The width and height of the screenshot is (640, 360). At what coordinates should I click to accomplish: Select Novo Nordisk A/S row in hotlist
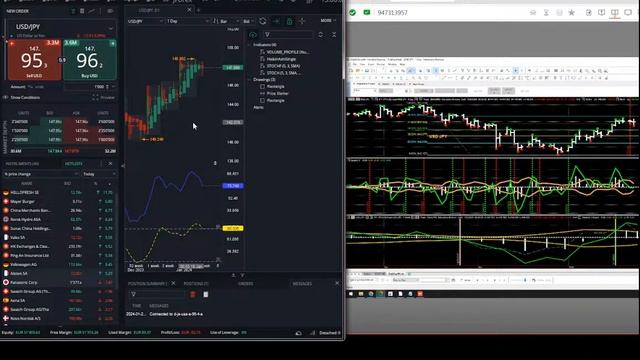pyautogui.click(x=58, y=318)
